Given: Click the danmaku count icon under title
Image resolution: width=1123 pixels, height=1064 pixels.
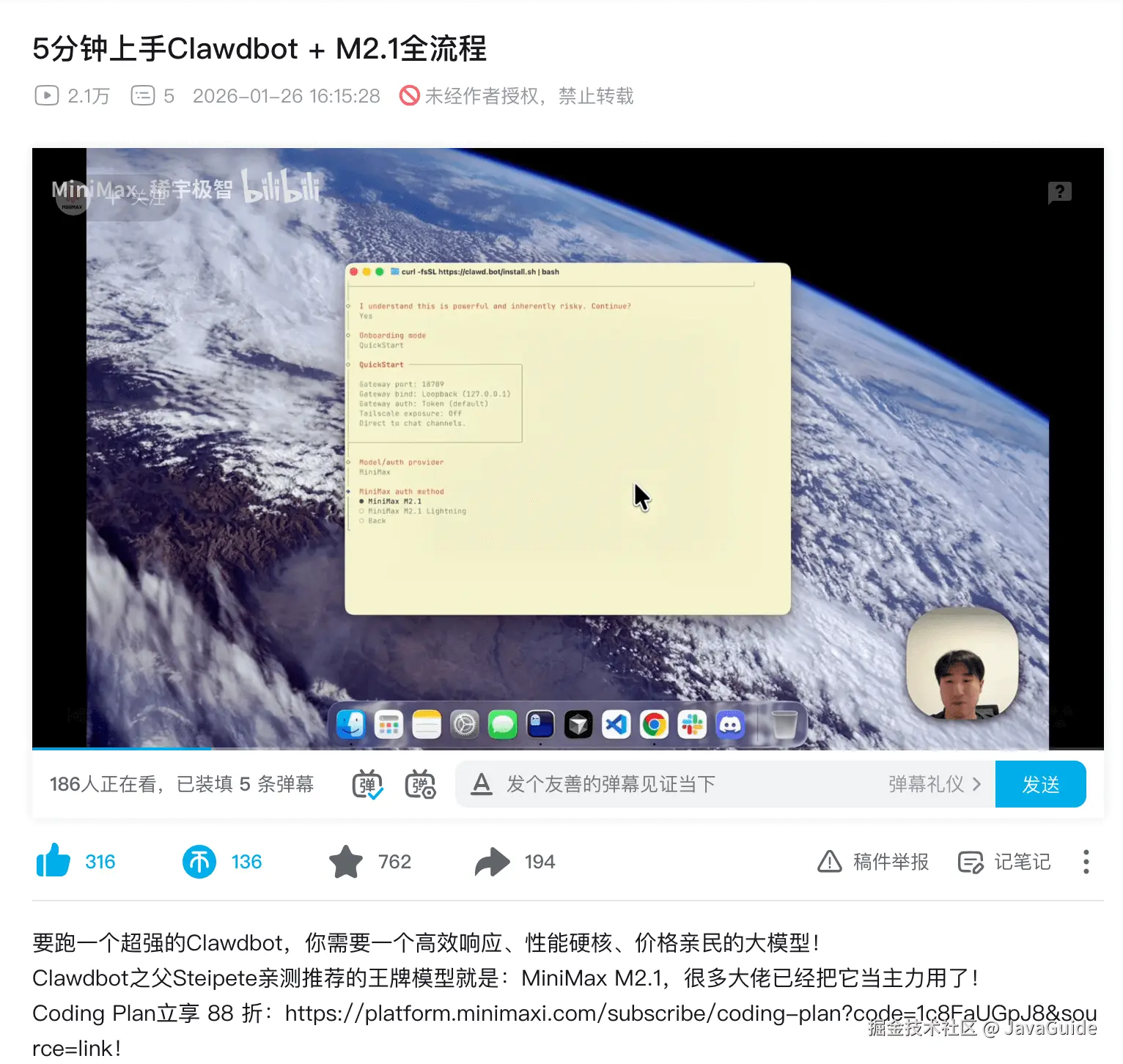Looking at the screenshot, I should click(143, 96).
